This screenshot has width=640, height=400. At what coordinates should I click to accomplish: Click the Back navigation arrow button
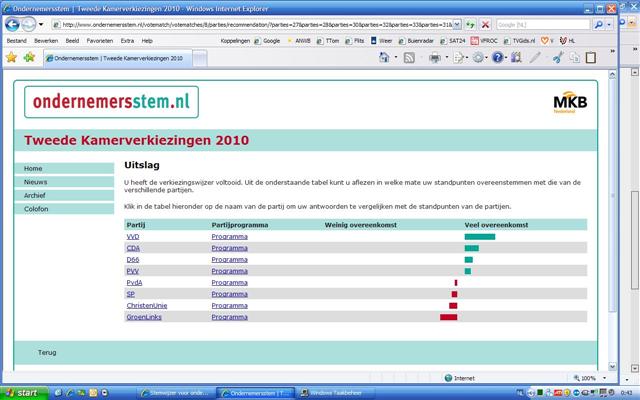pos(13,24)
